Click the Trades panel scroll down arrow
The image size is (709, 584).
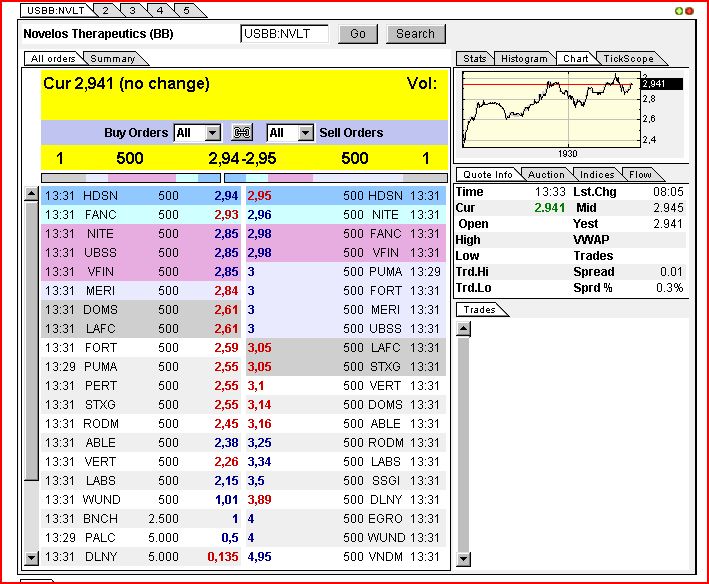463,557
